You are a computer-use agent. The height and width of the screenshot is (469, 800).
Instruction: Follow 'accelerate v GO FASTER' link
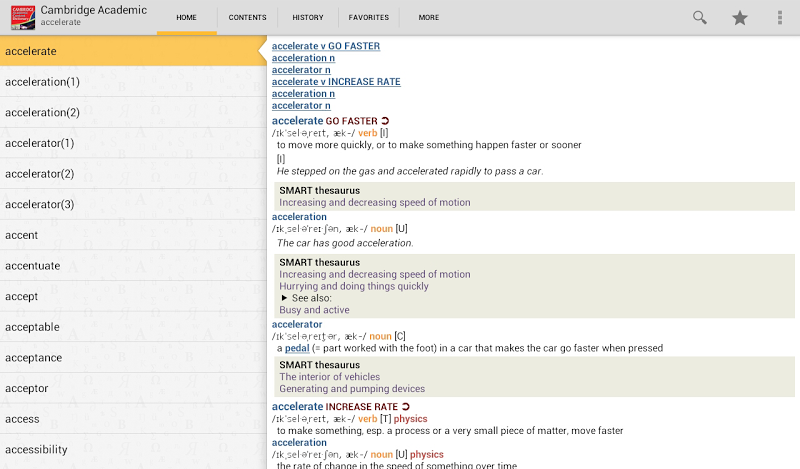tap(326, 46)
